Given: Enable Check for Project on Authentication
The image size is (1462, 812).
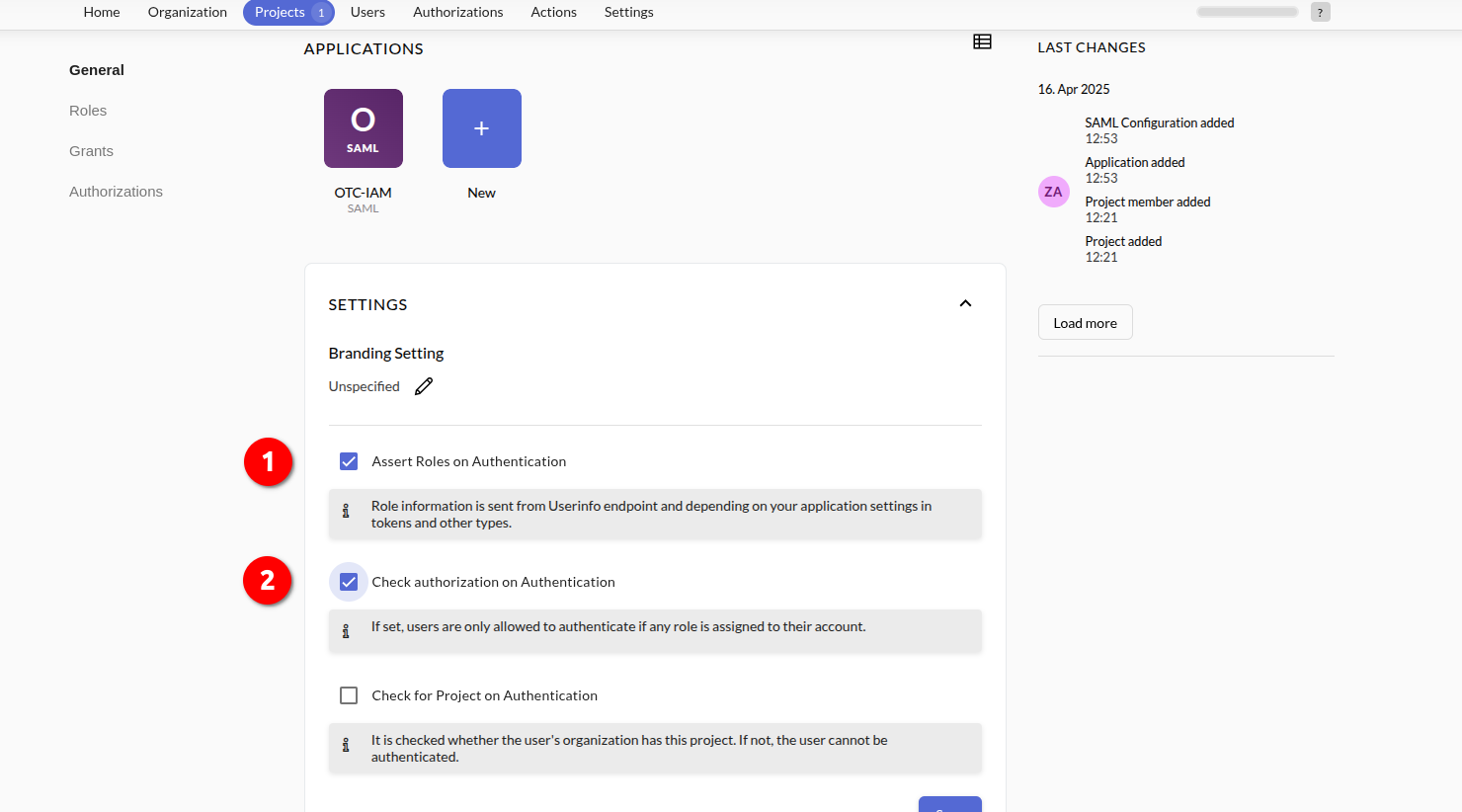Looking at the screenshot, I should point(349,695).
